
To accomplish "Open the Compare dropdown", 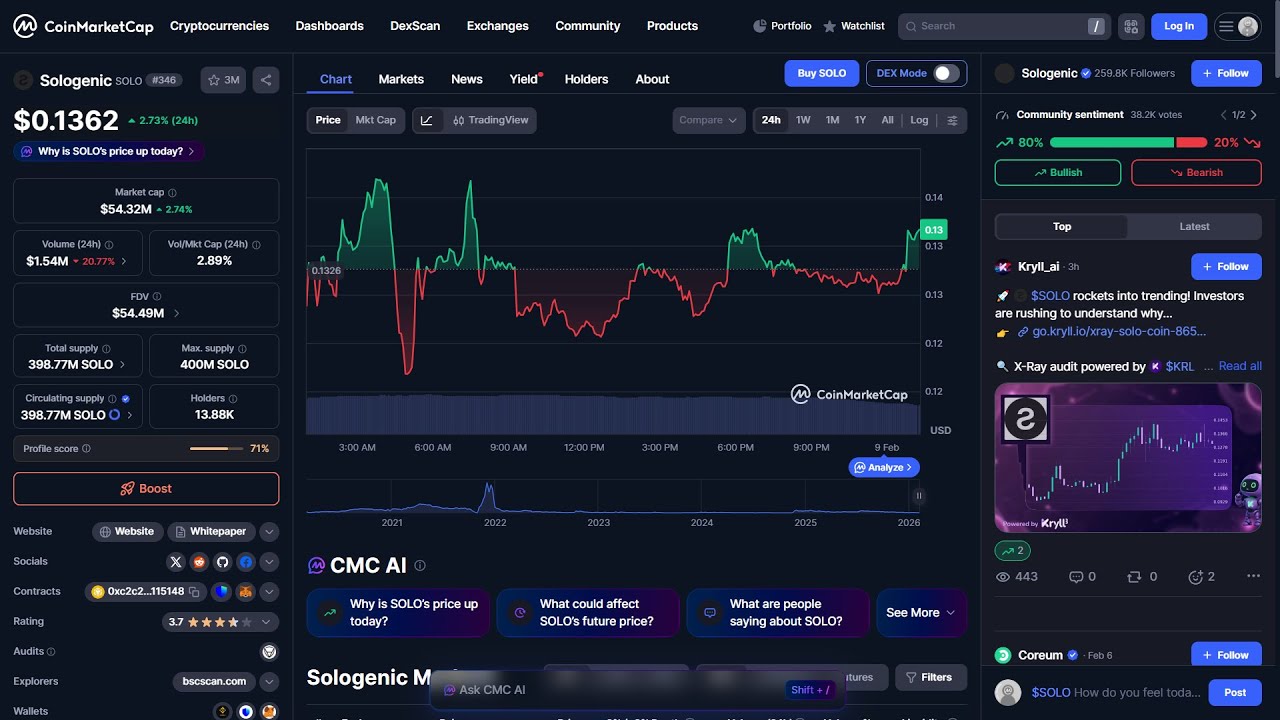I will coord(709,120).
